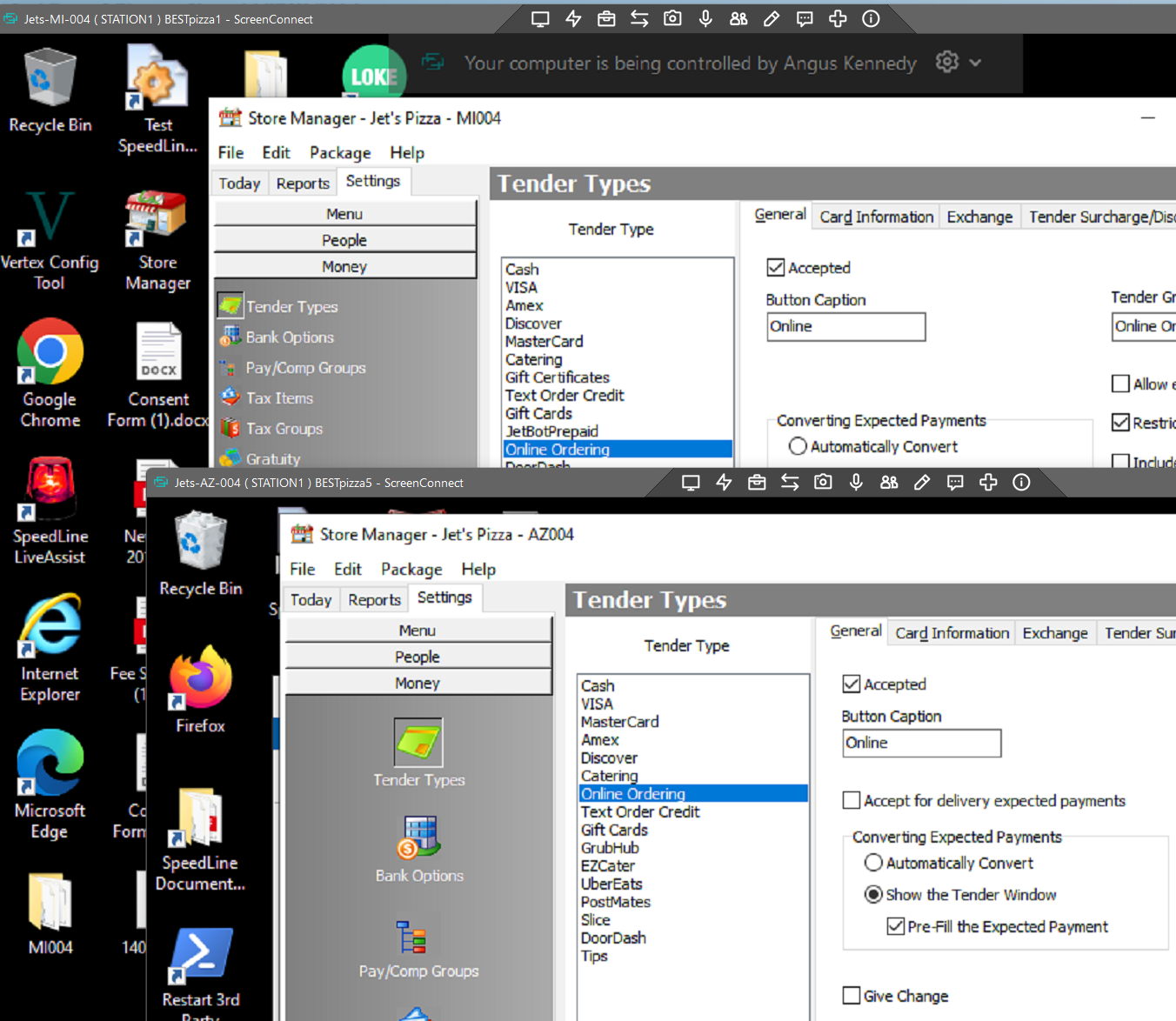Viewport: 1176px width, 1021px height.
Task: Collapse the Money section in AZ004 Settings
Action: click(x=418, y=683)
